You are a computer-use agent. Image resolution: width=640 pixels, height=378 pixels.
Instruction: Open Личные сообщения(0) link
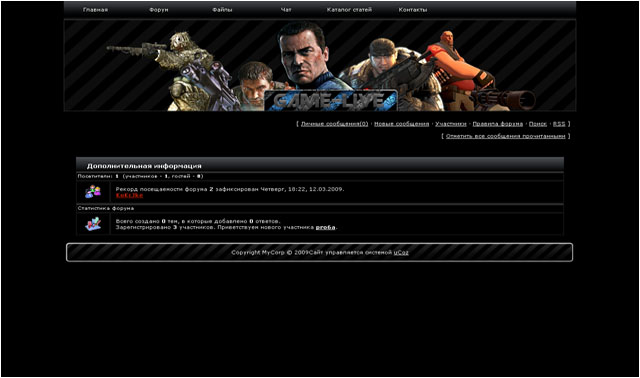[x=334, y=124]
